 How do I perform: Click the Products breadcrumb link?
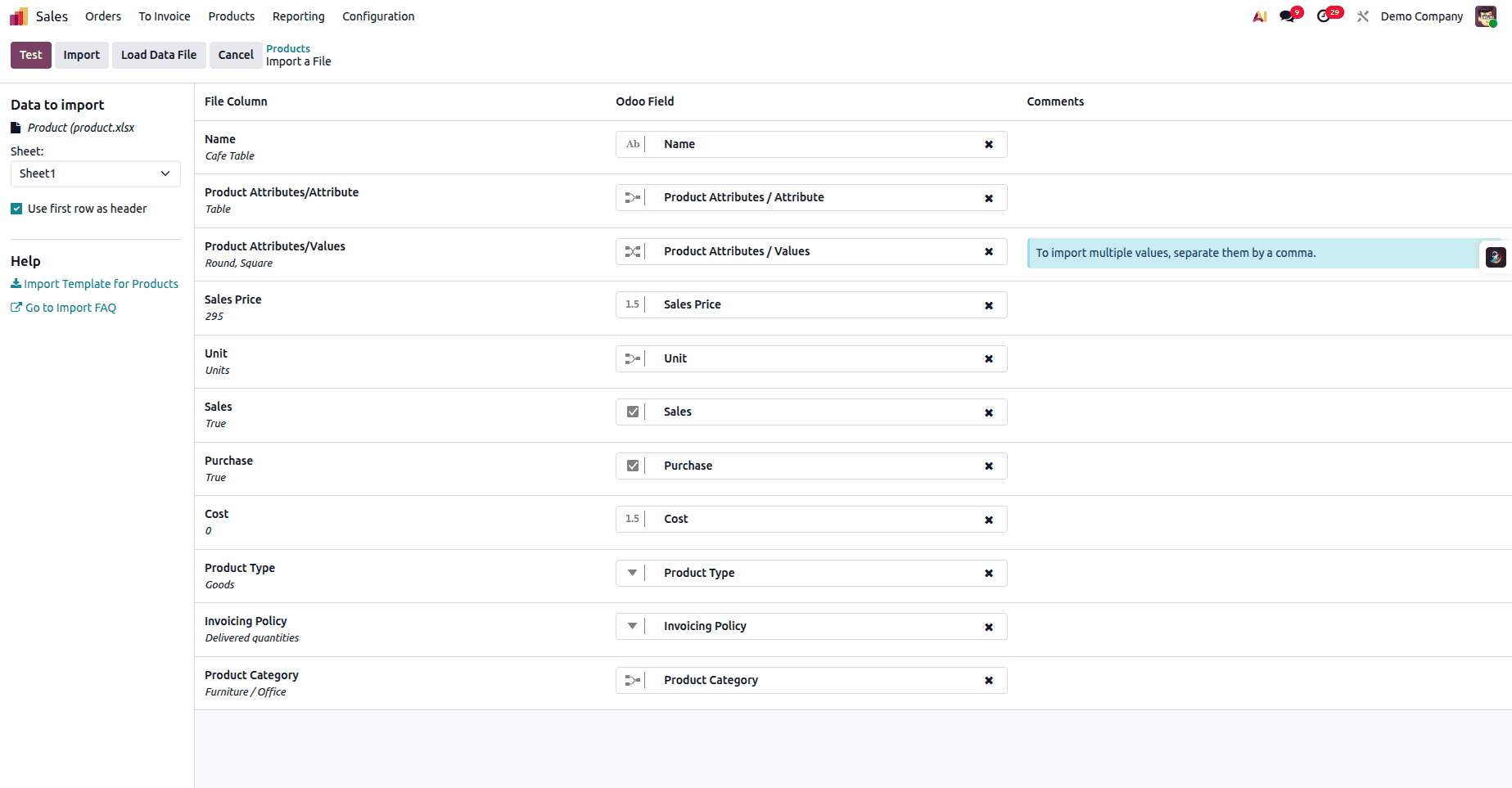tap(288, 48)
